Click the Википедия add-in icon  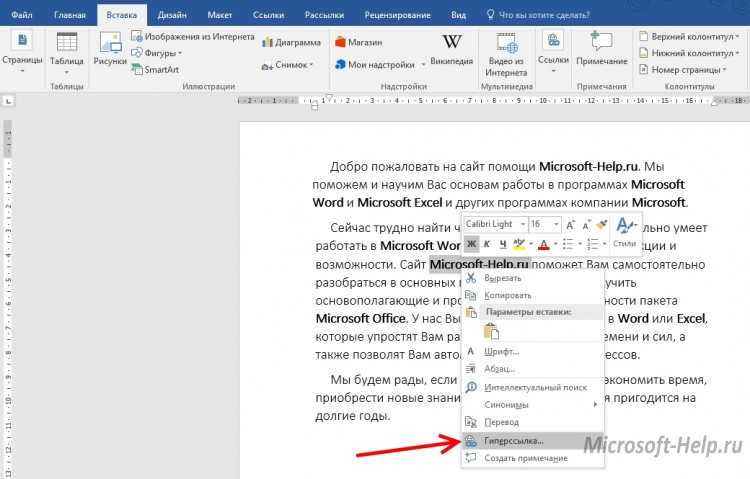click(x=452, y=49)
